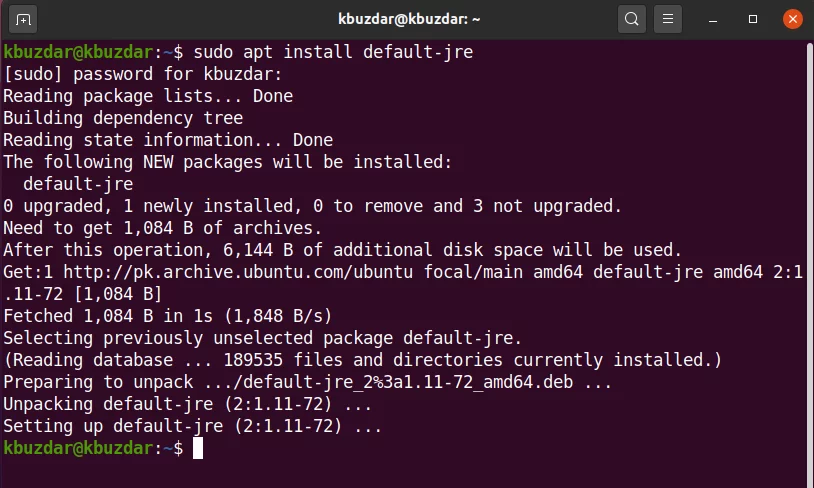Close the terminal window
This screenshot has height=488, width=814.
point(792,19)
